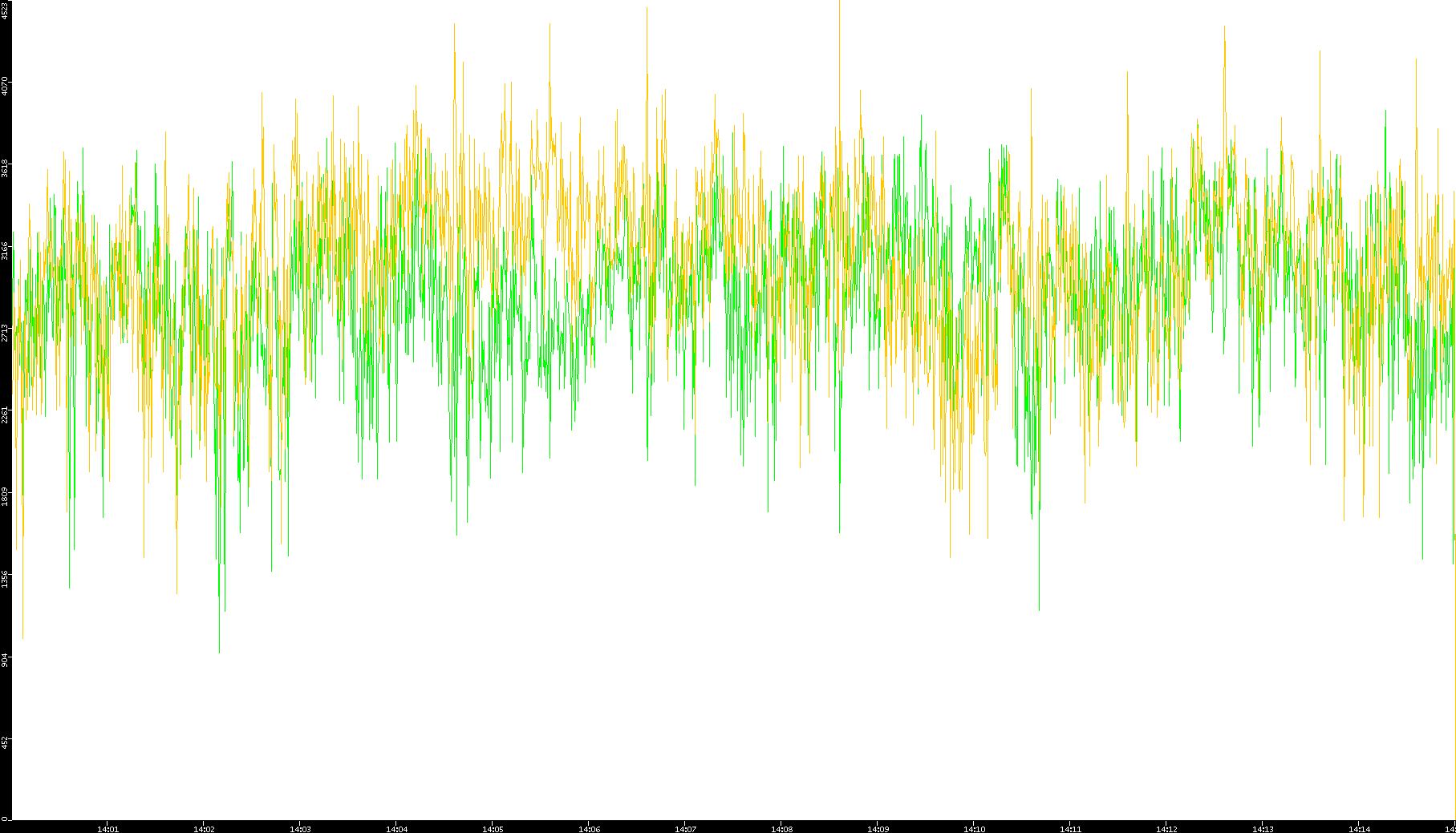This screenshot has height=833, width=1456.
Task: Click the 4523 value on vertical axis
Action: pyautogui.click(x=5, y=10)
